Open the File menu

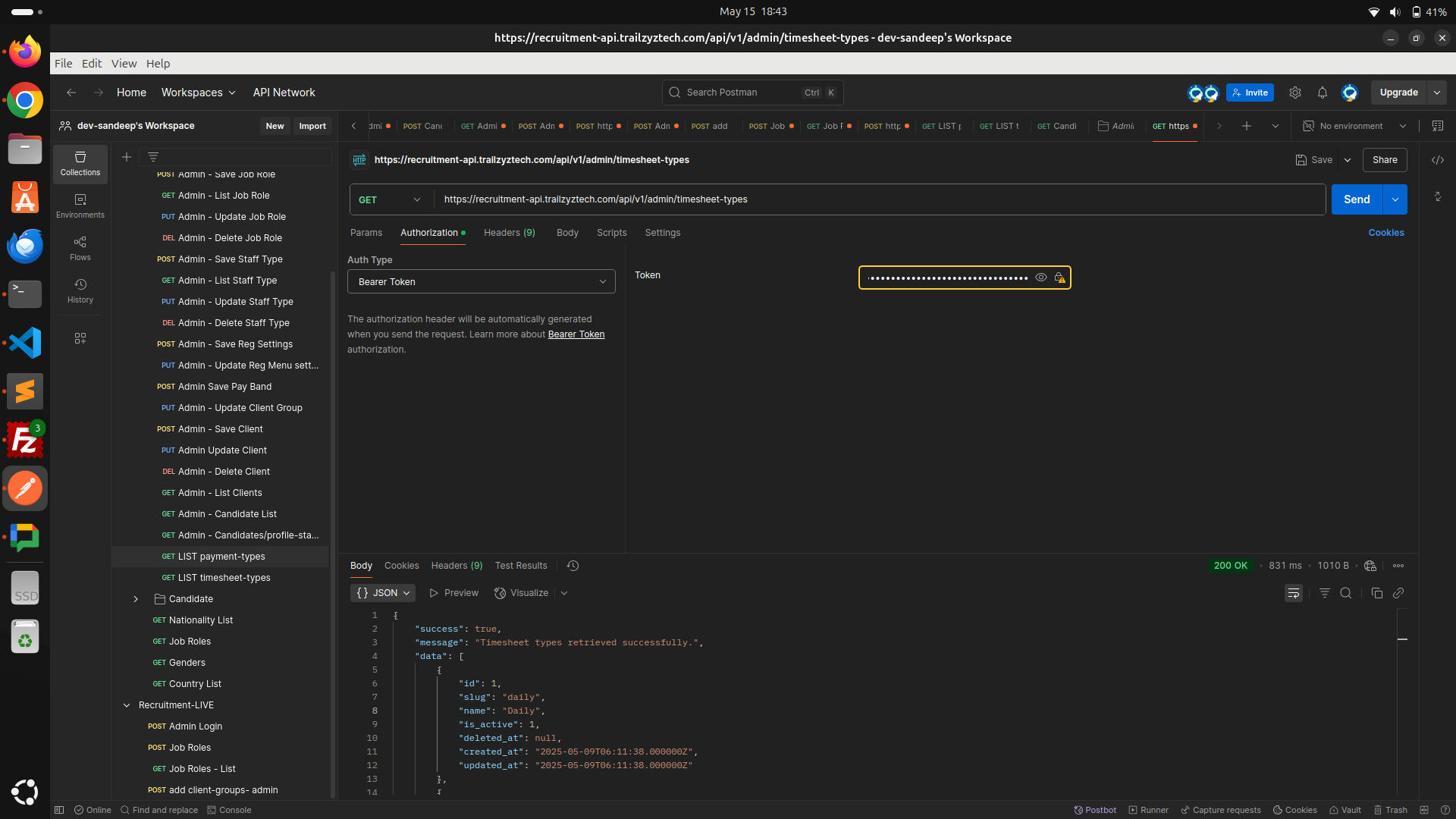[64, 64]
